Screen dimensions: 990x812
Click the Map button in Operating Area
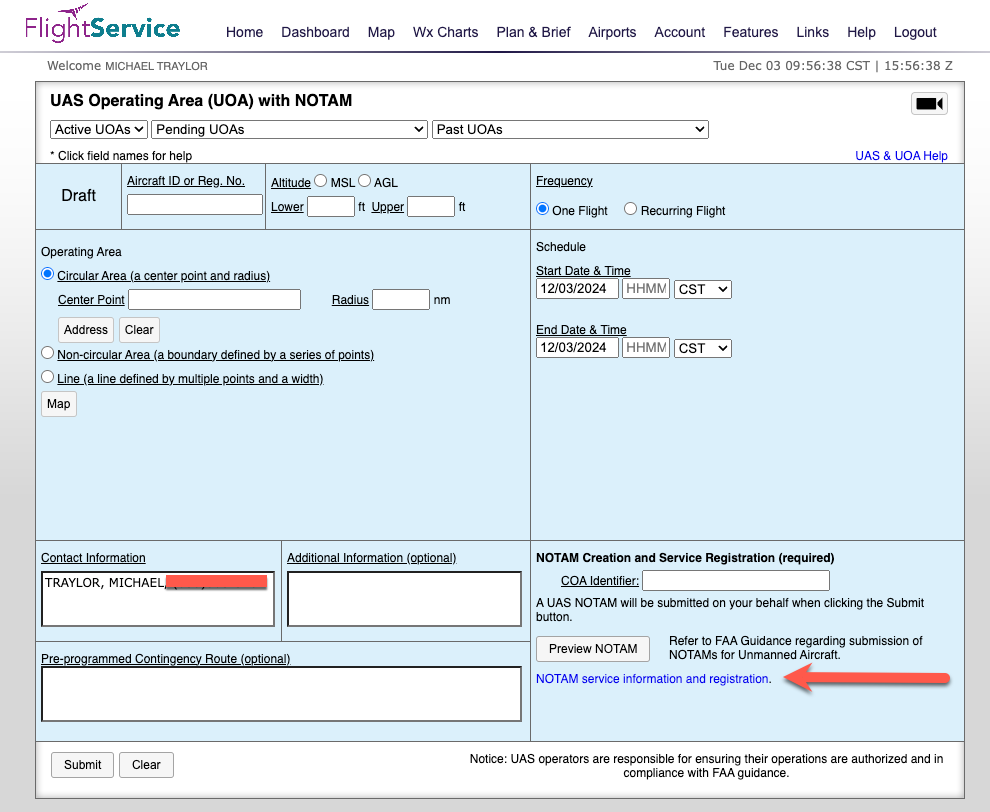point(59,404)
